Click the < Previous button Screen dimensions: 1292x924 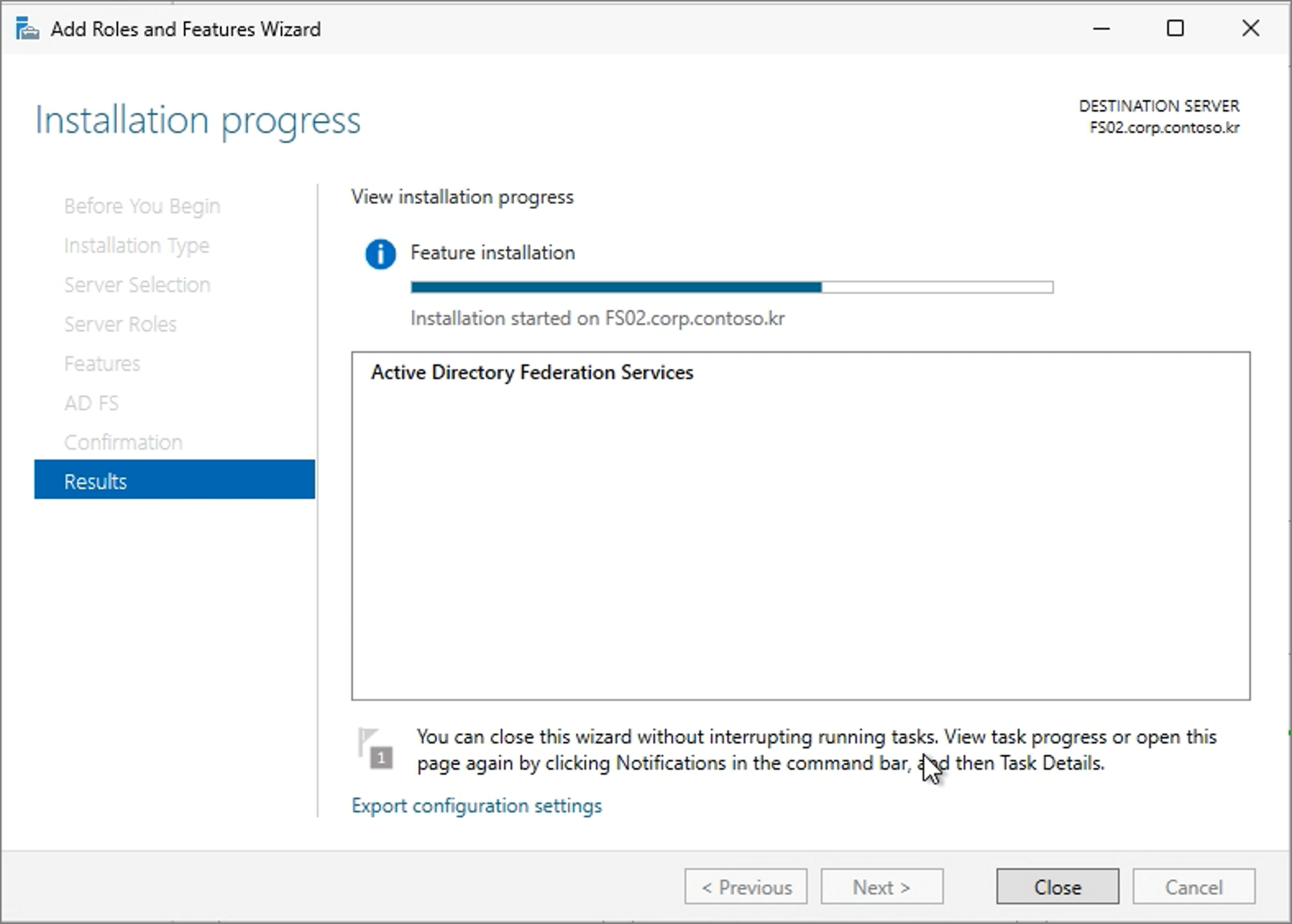(745, 887)
